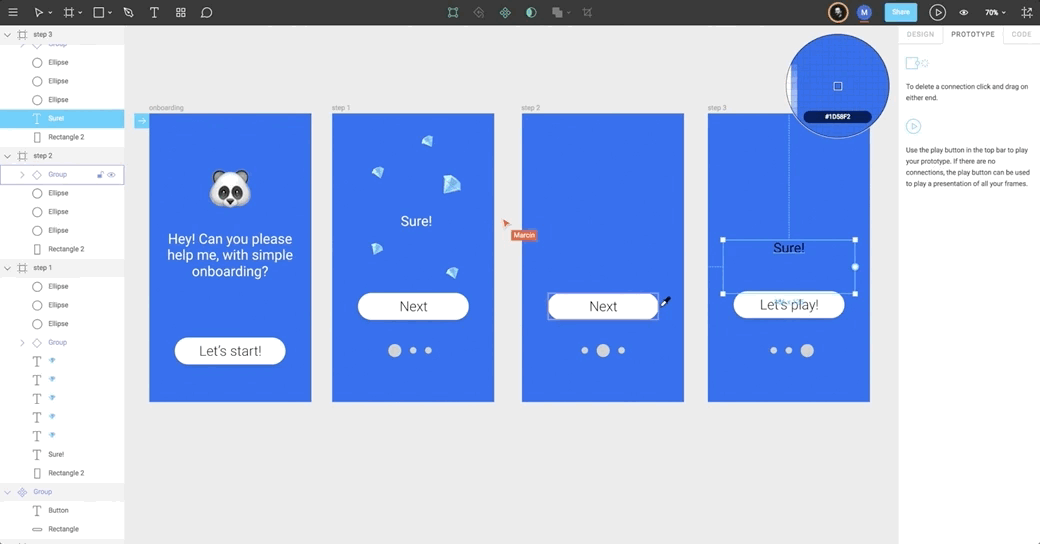Click the step 2 frame title on canvas
Viewport: 1040px width, 544px height.
pos(531,107)
